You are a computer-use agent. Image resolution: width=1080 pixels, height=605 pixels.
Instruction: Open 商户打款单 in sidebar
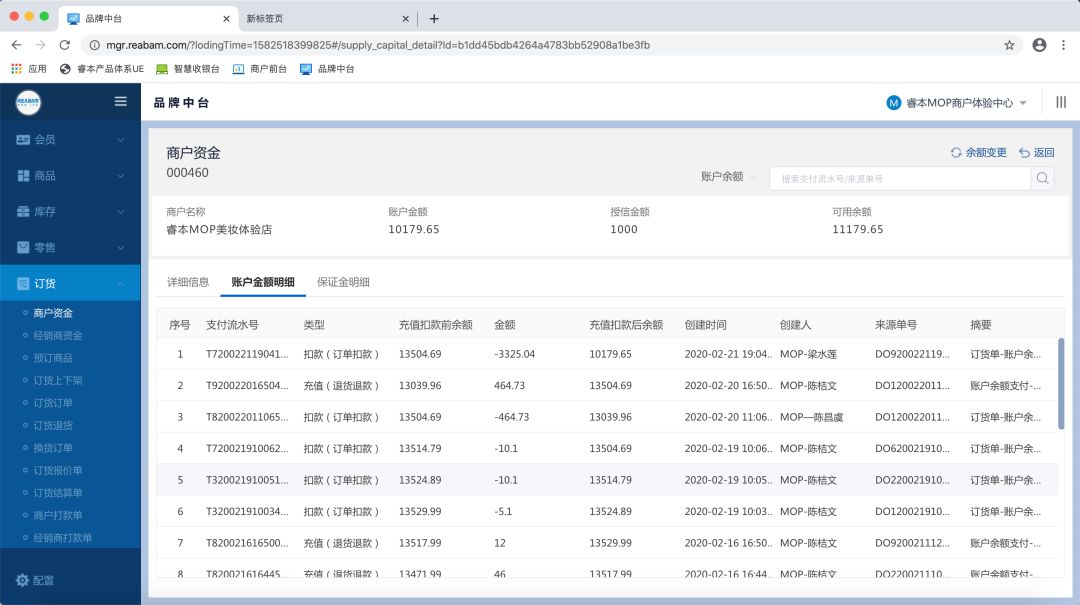click(x=58, y=515)
